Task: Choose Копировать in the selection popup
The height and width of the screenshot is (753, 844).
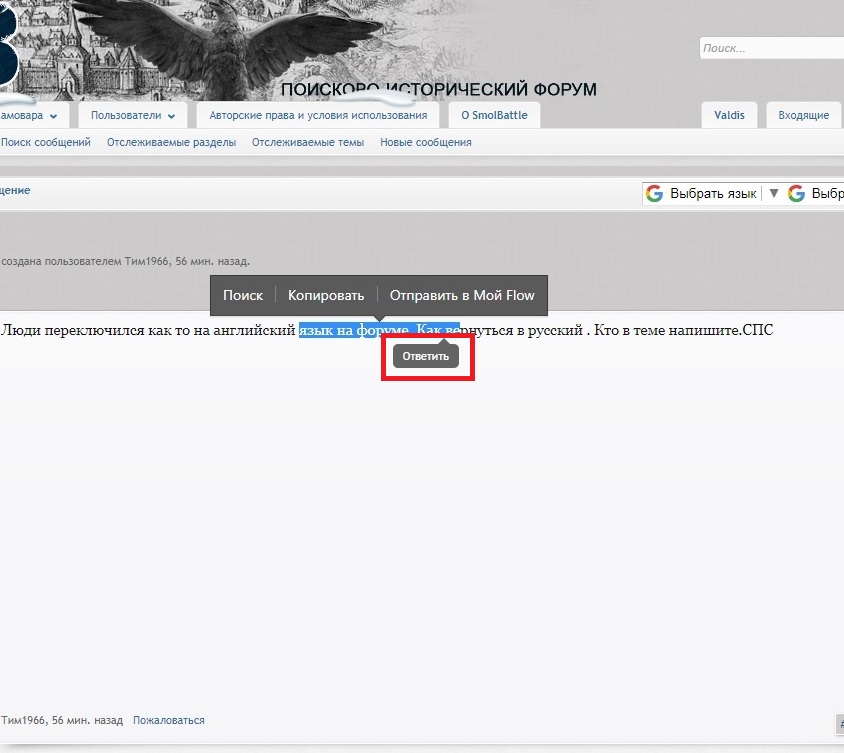Action: tap(326, 295)
